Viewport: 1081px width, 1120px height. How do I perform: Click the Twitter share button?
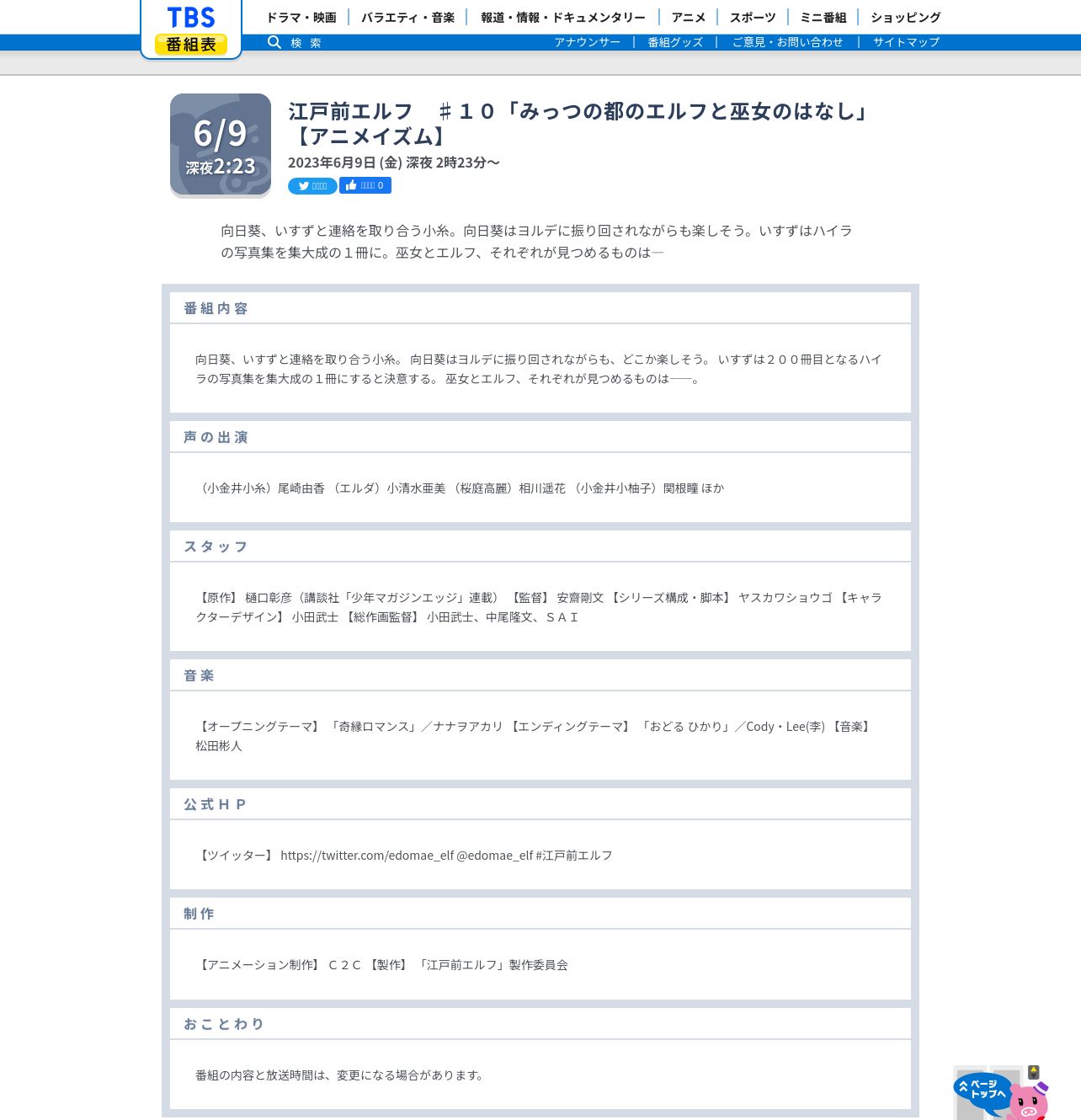pyautogui.click(x=312, y=186)
